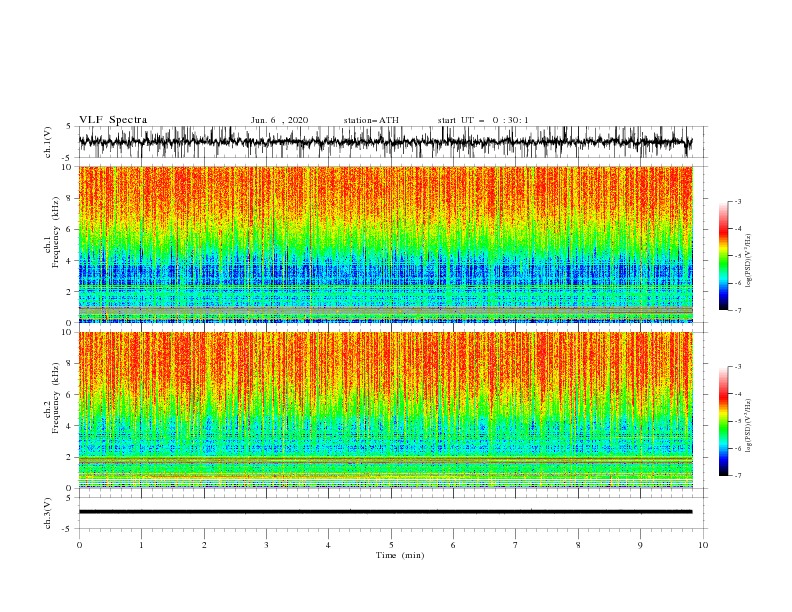Click the ch.2 PSD color scale bar
The height and width of the screenshot is (612, 792).
(x=723, y=421)
